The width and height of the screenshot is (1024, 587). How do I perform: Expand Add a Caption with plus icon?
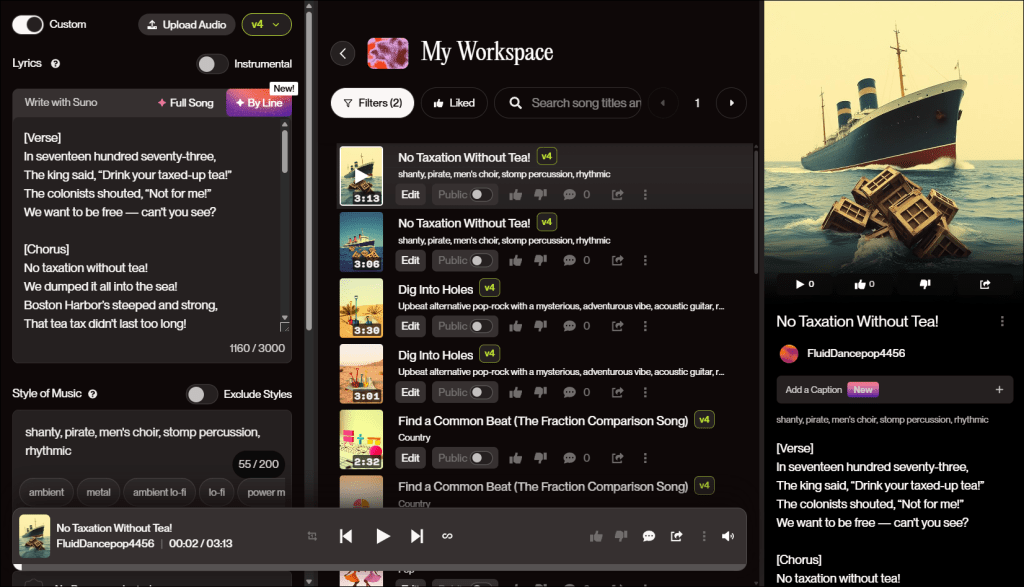pos(999,389)
